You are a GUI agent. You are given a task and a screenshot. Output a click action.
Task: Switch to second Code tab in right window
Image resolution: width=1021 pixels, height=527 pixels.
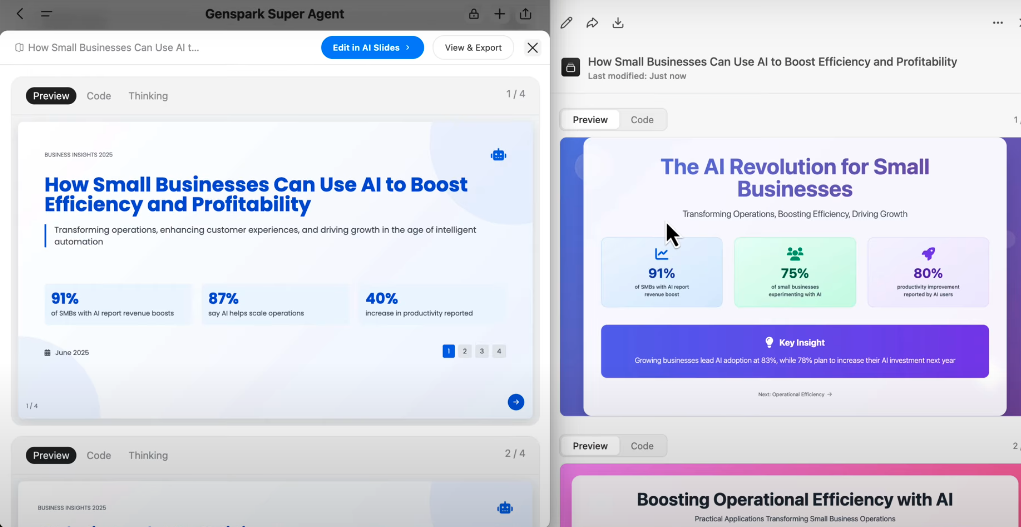[x=642, y=446]
